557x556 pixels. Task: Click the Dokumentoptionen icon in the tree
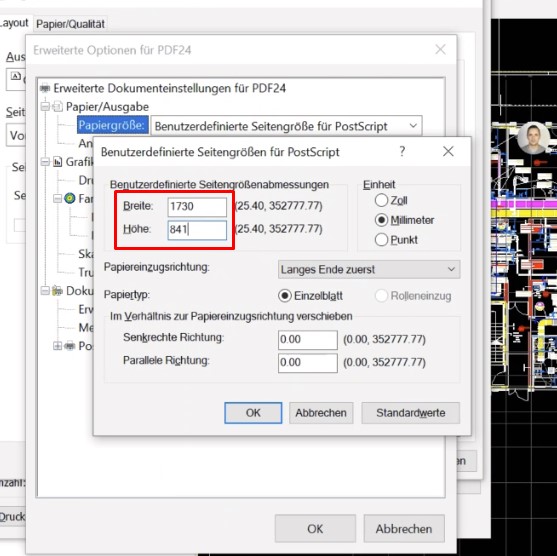(x=57, y=291)
